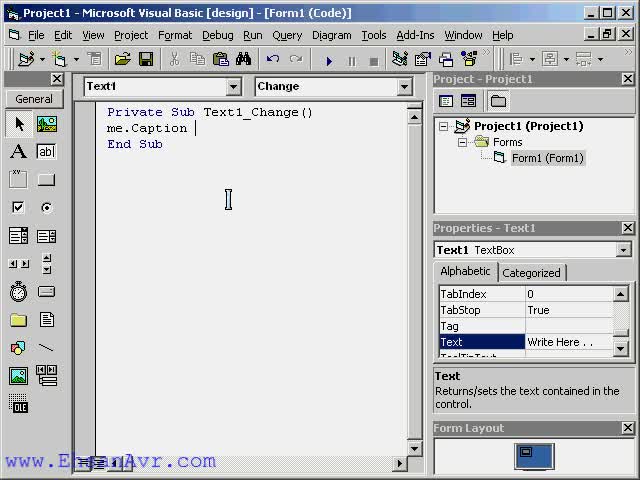Select the FileListBox control tool
This screenshot has height=480, width=640.
coord(47,320)
